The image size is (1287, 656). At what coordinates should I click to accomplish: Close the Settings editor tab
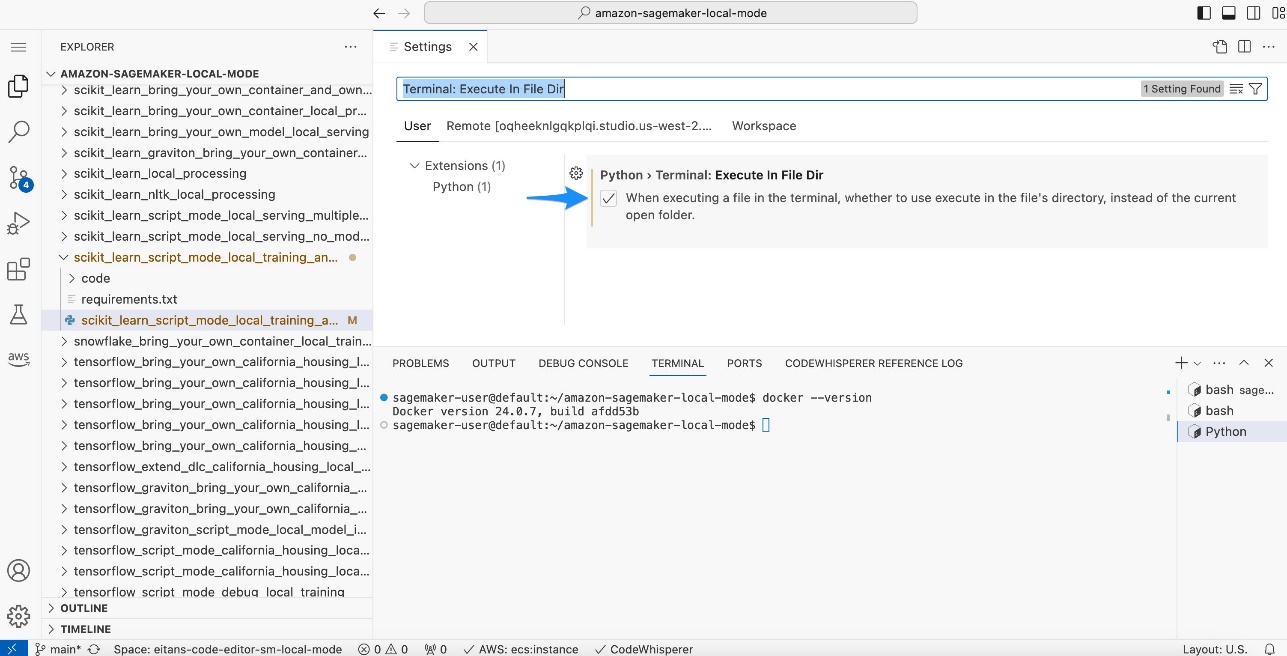473,47
